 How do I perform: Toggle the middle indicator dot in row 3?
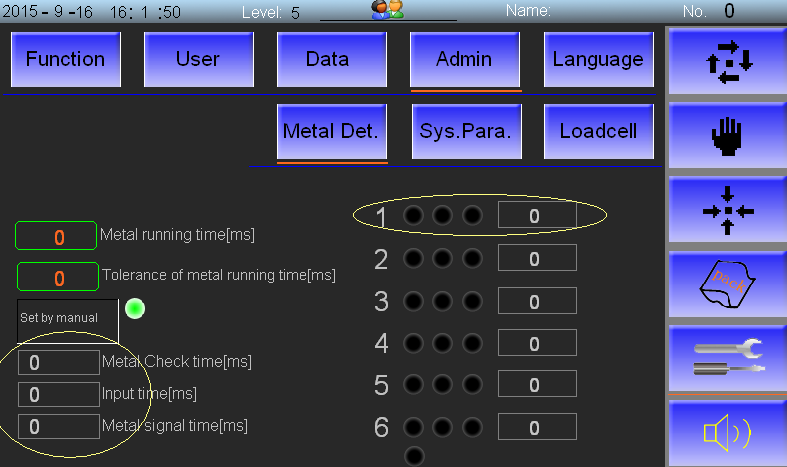point(442,301)
